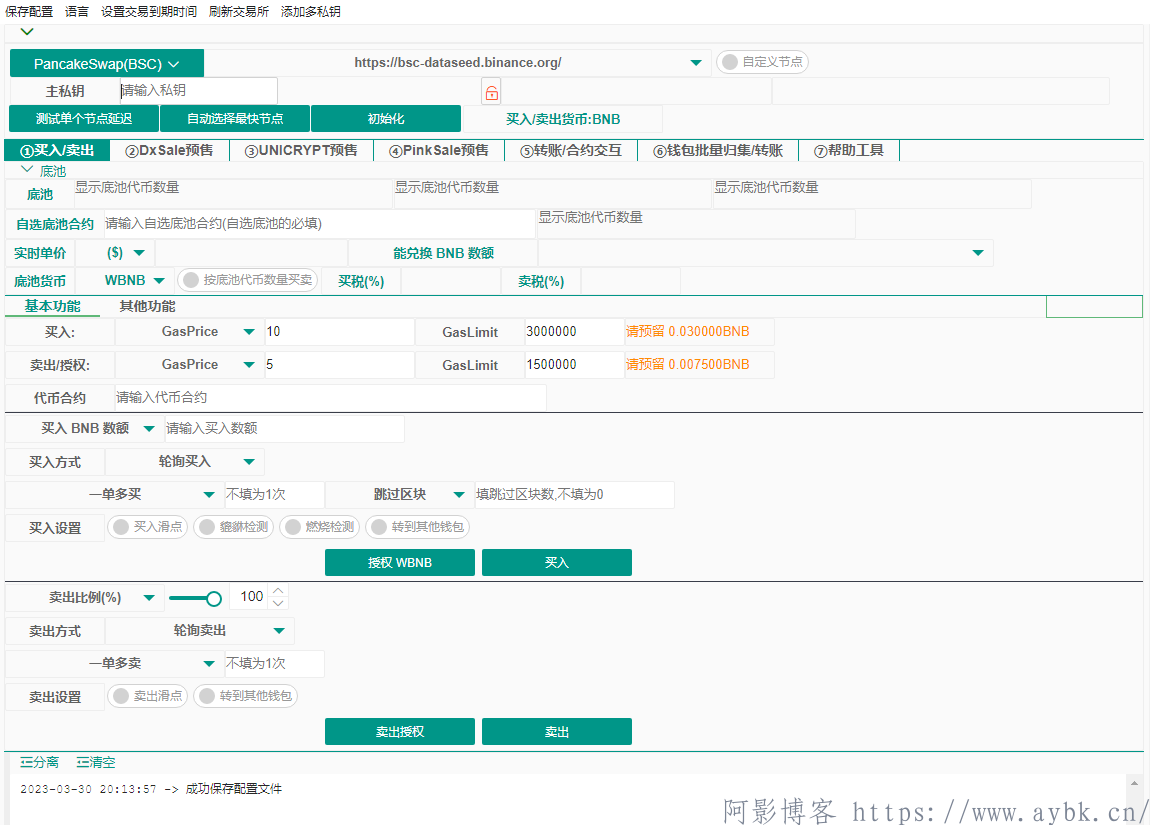This screenshot has width=1150, height=825.
Task: Click 授权 WBNB button
Action: pos(400,562)
